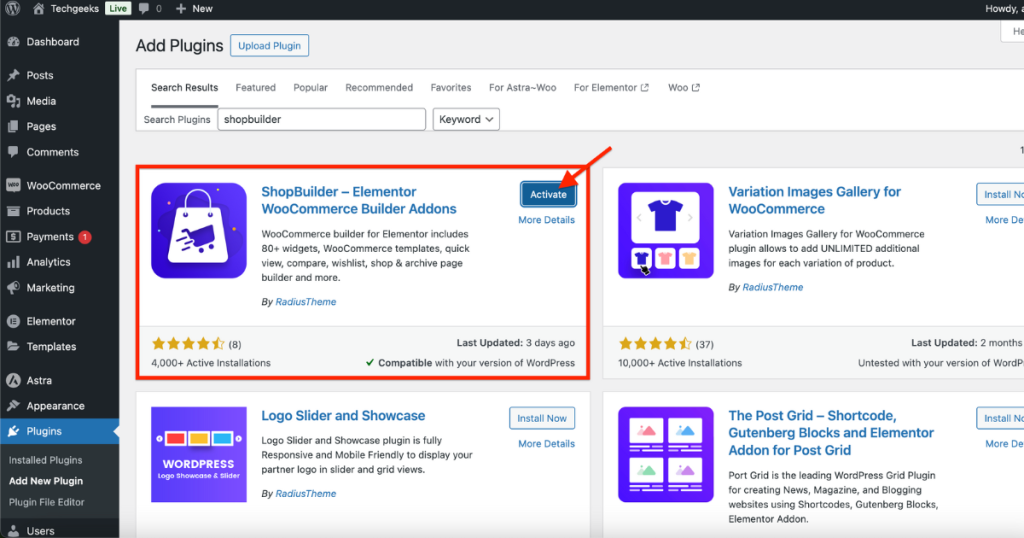Image resolution: width=1024 pixels, height=538 pixels.
Task: Switch to the Favorites tab
Action: 451,87
